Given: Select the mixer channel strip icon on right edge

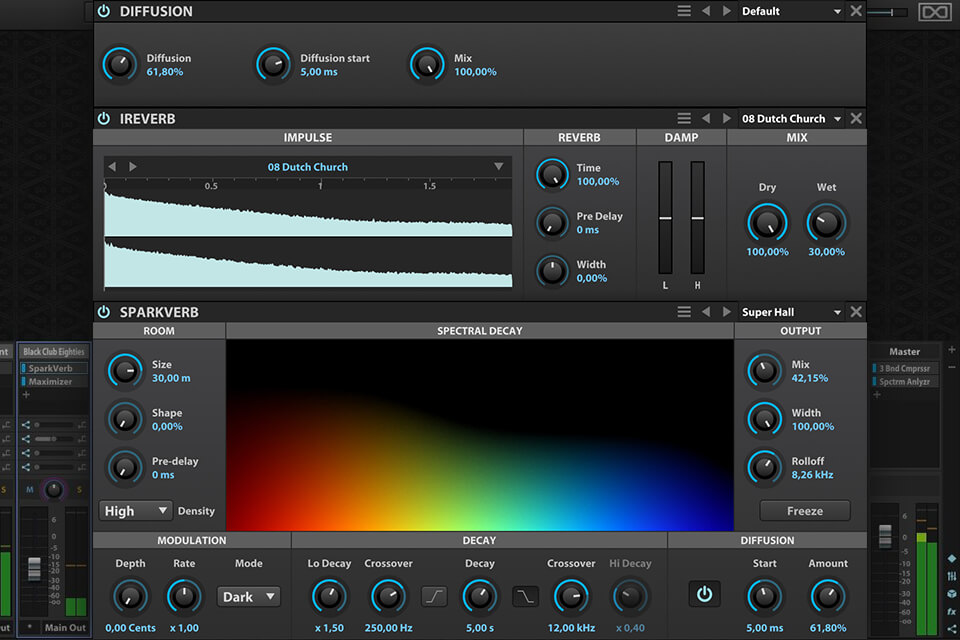Looking at the screenshot, I should click(952, 577).
